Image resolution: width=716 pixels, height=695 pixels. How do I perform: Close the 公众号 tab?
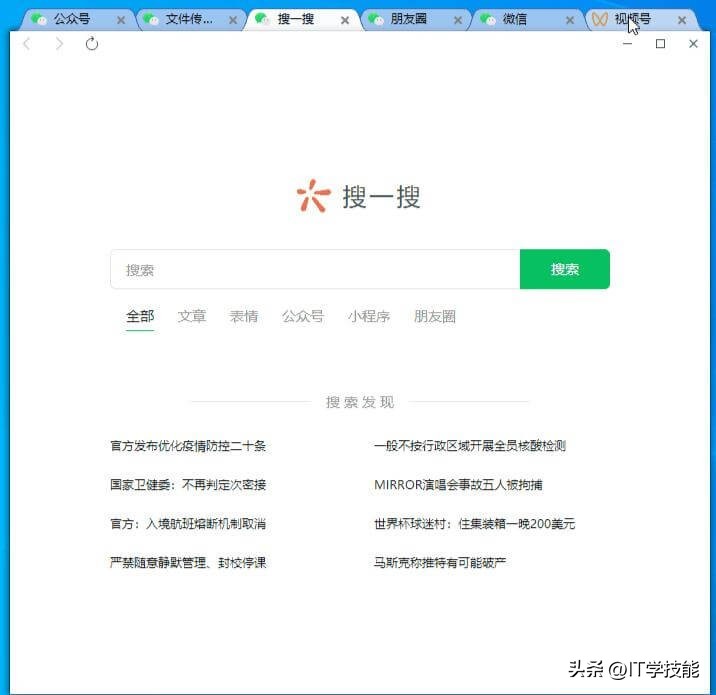[121, 20]
